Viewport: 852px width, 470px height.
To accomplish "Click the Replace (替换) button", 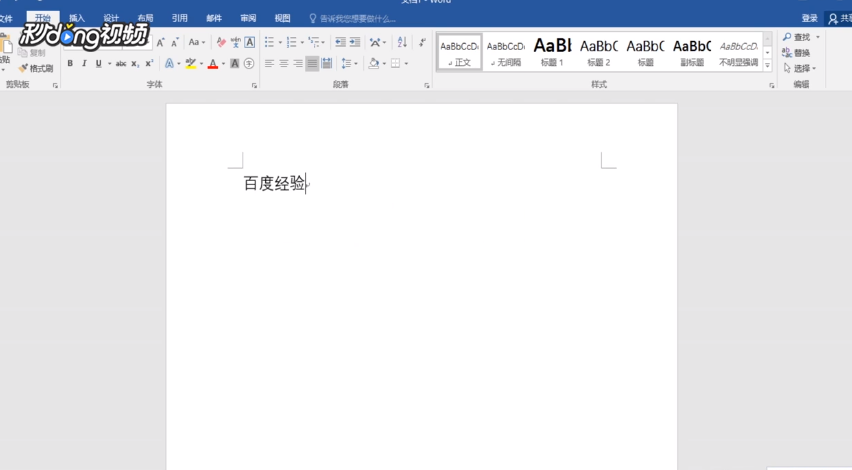I will 796,53.
